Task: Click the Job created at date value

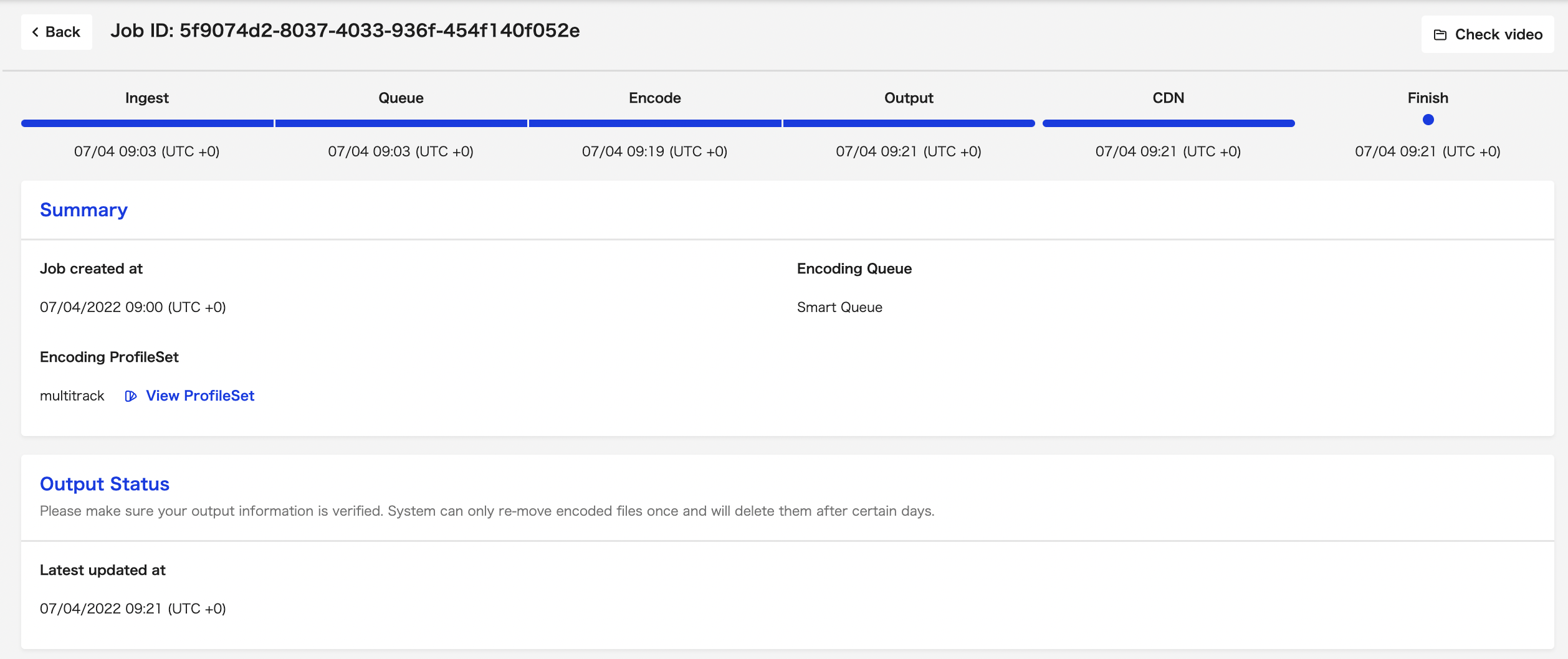Action: tap(133, 307)
